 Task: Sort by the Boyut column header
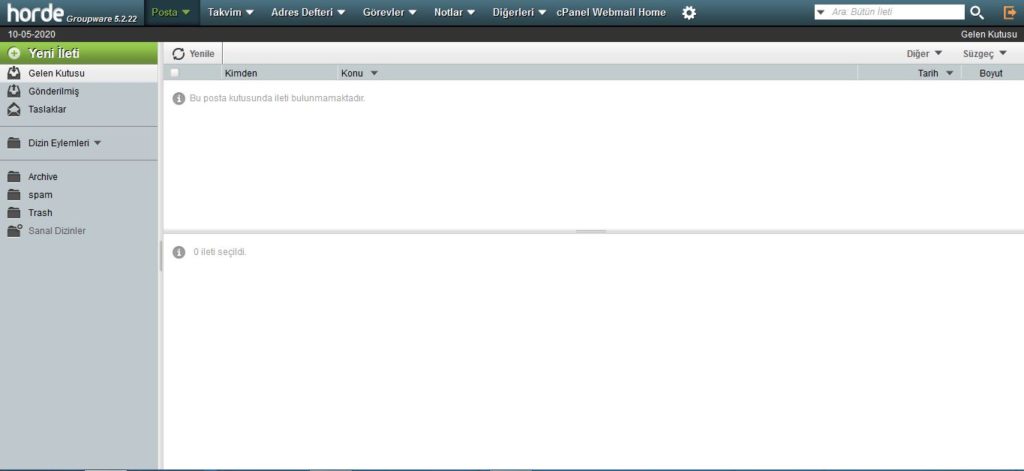991,73
